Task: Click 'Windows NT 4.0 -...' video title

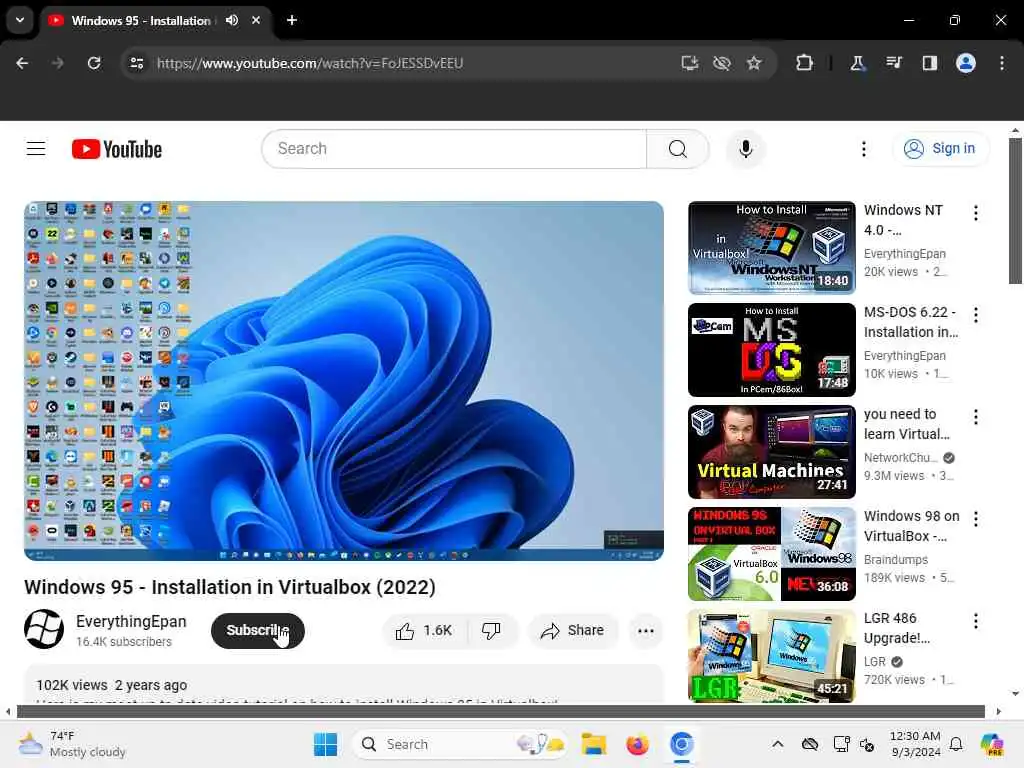Action: tap(903, 220)
